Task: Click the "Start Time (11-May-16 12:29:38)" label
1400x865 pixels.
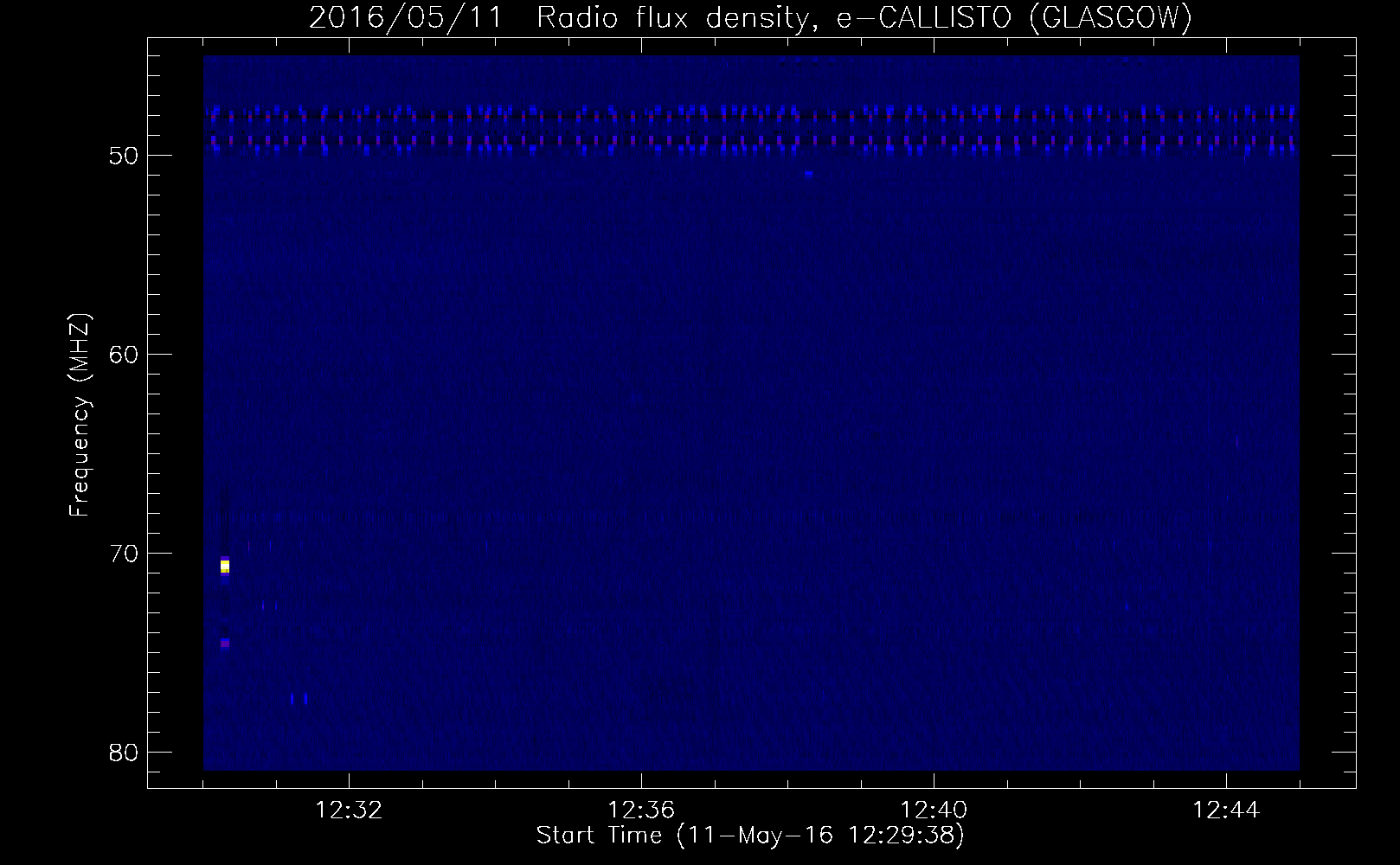Action: 750,836
